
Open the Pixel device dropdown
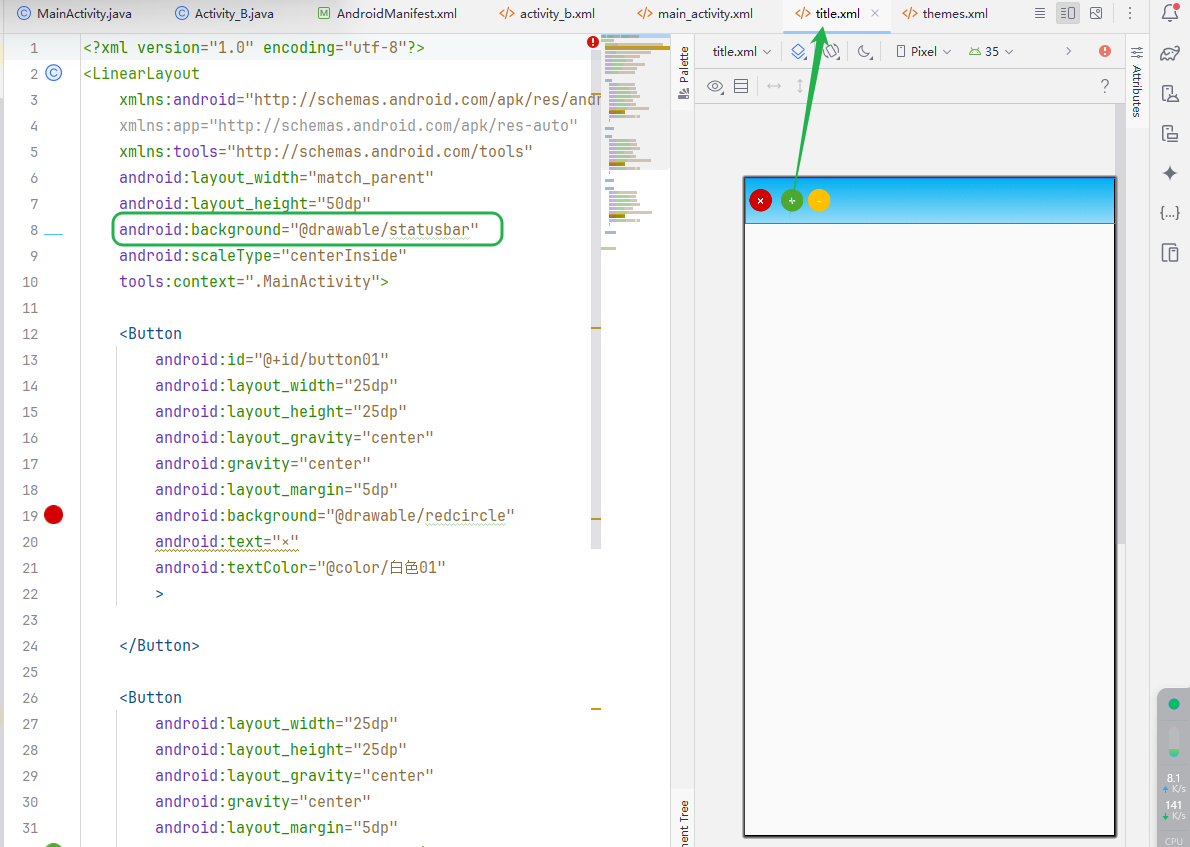click(x=924, y=52)
